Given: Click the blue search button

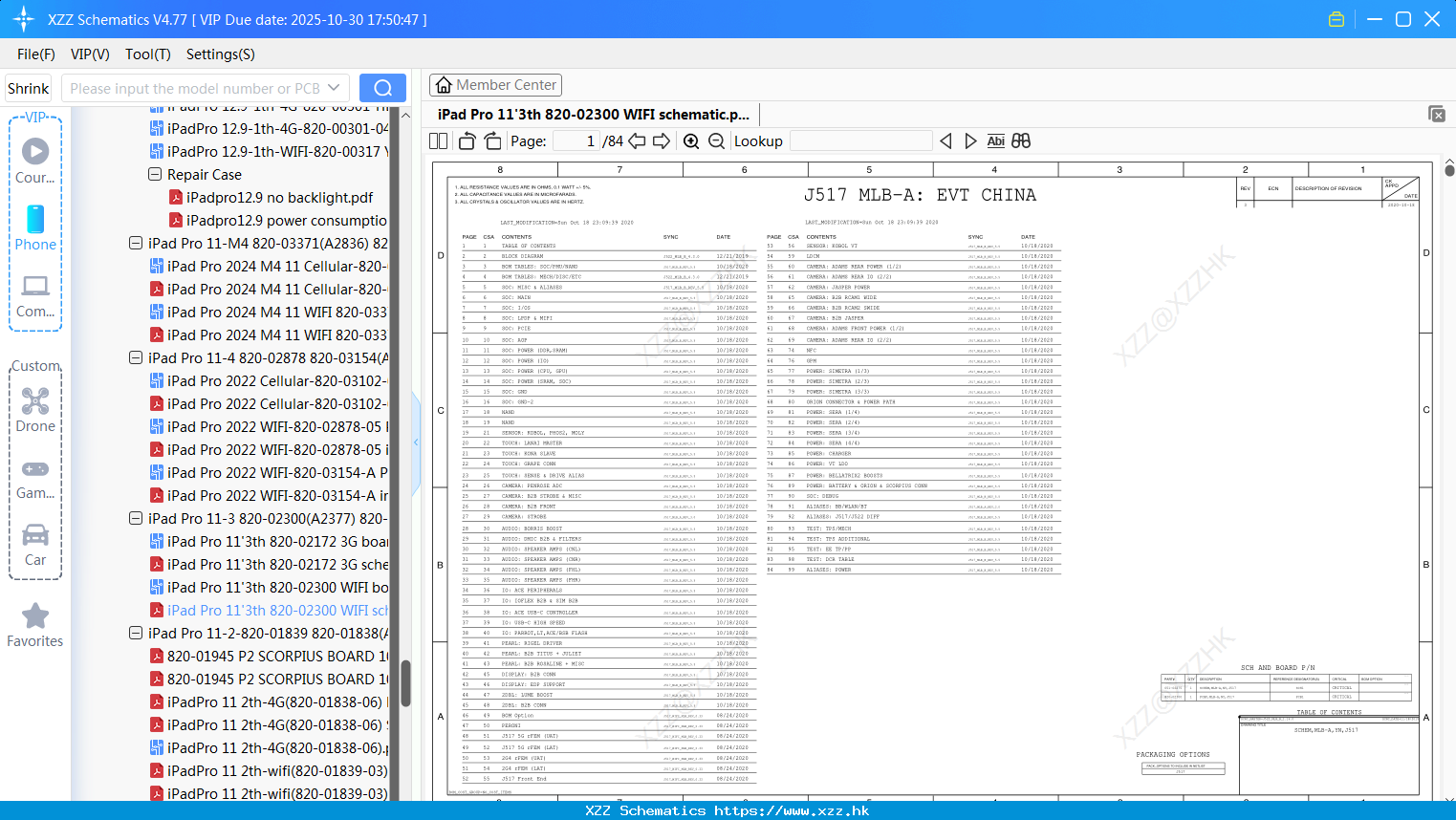Looking at the screenshot, I should tap(382, 88).
